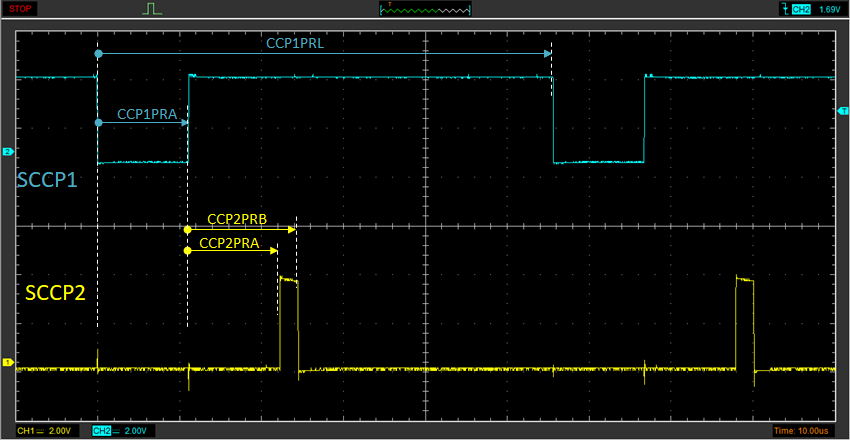Image resolution: width=850 pixels, height=440 pixels.
Task: Open the CH2 2.00V vertical scale setting
Action: (x=135, y=430)
